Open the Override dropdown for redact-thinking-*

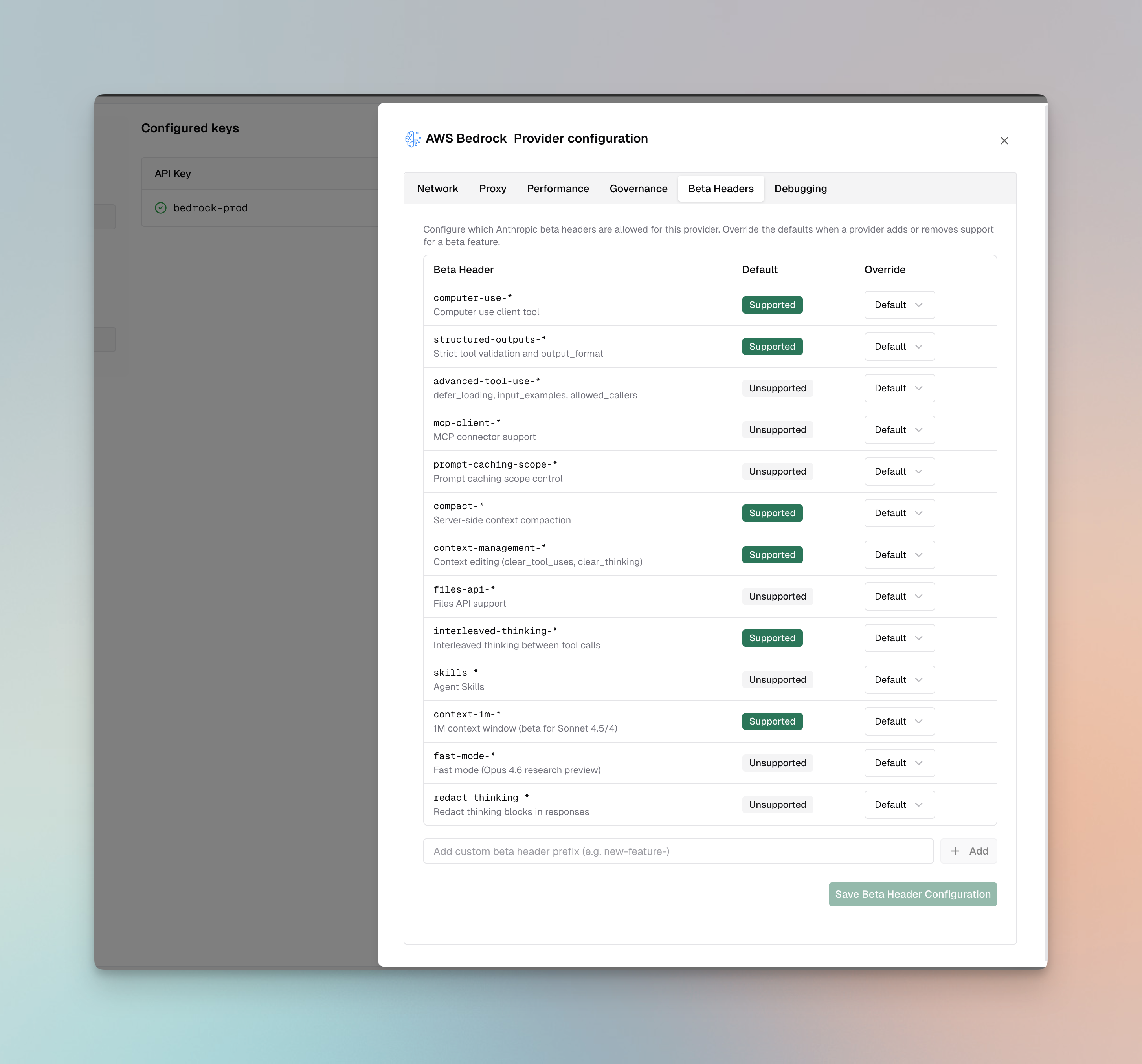[x=899, y=804]
